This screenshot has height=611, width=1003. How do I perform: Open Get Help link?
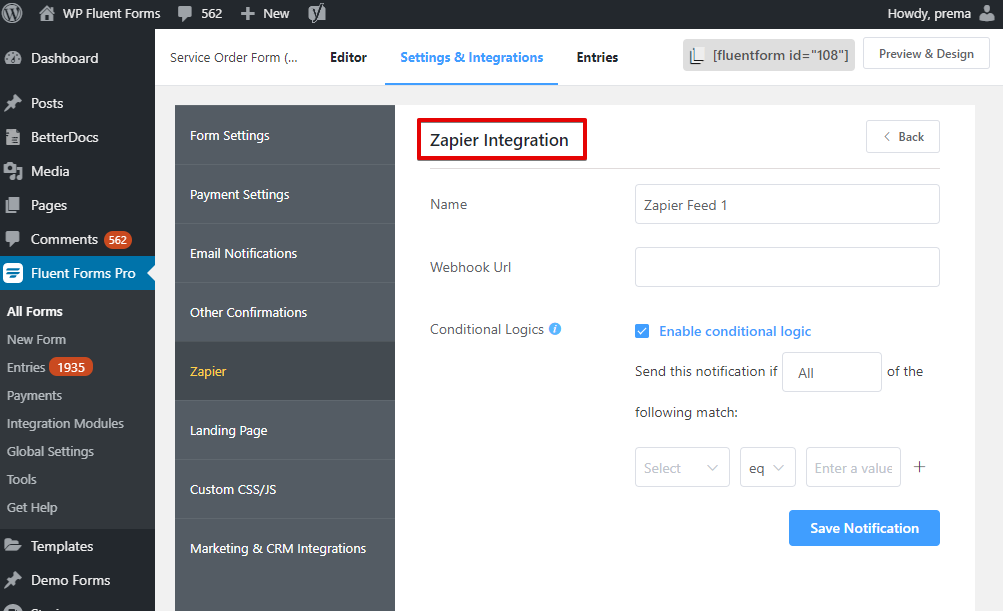pyautogui.click(x=32, y=507)
